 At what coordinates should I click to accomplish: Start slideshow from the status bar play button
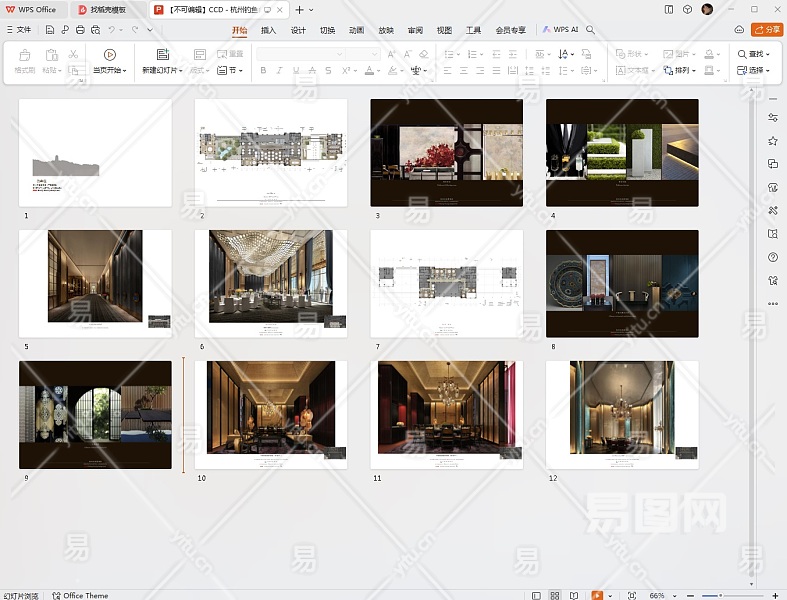pos(598,595)
